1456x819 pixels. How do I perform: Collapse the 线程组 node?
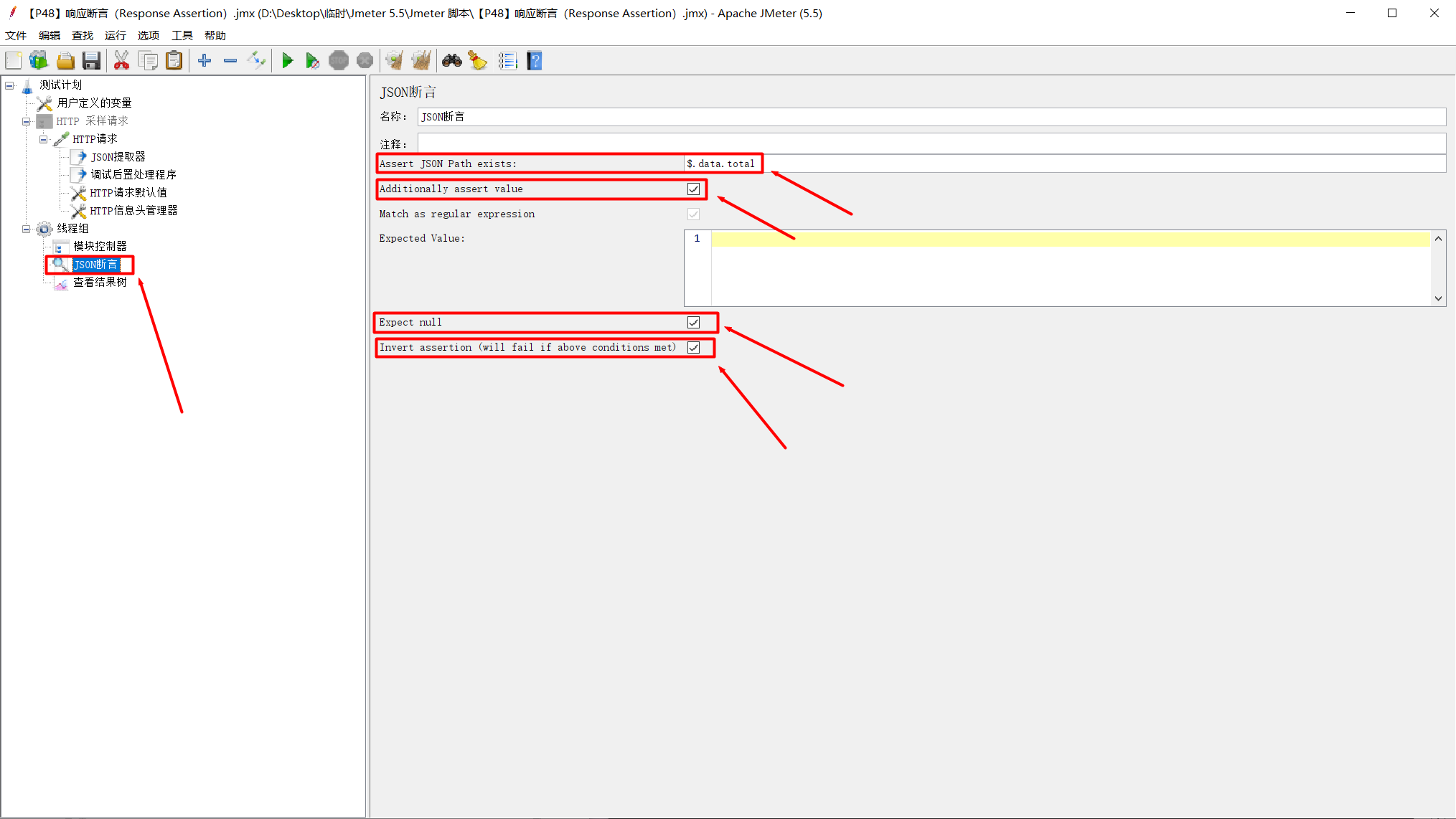27,229
